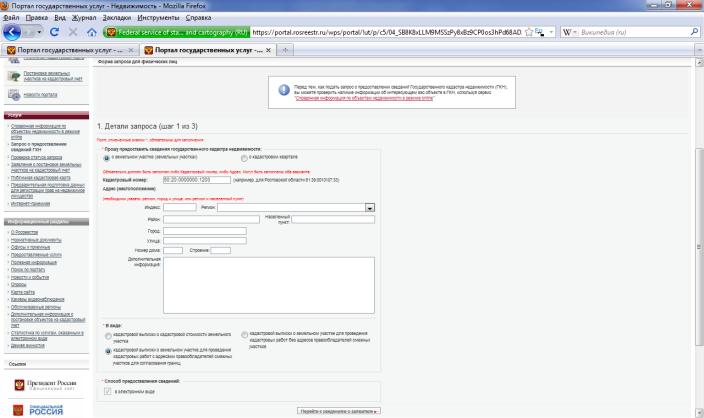Viewport: 704px width, 418px height.
Task: Open 'Карта сайта' sidebar link
Action: [23, 292]
